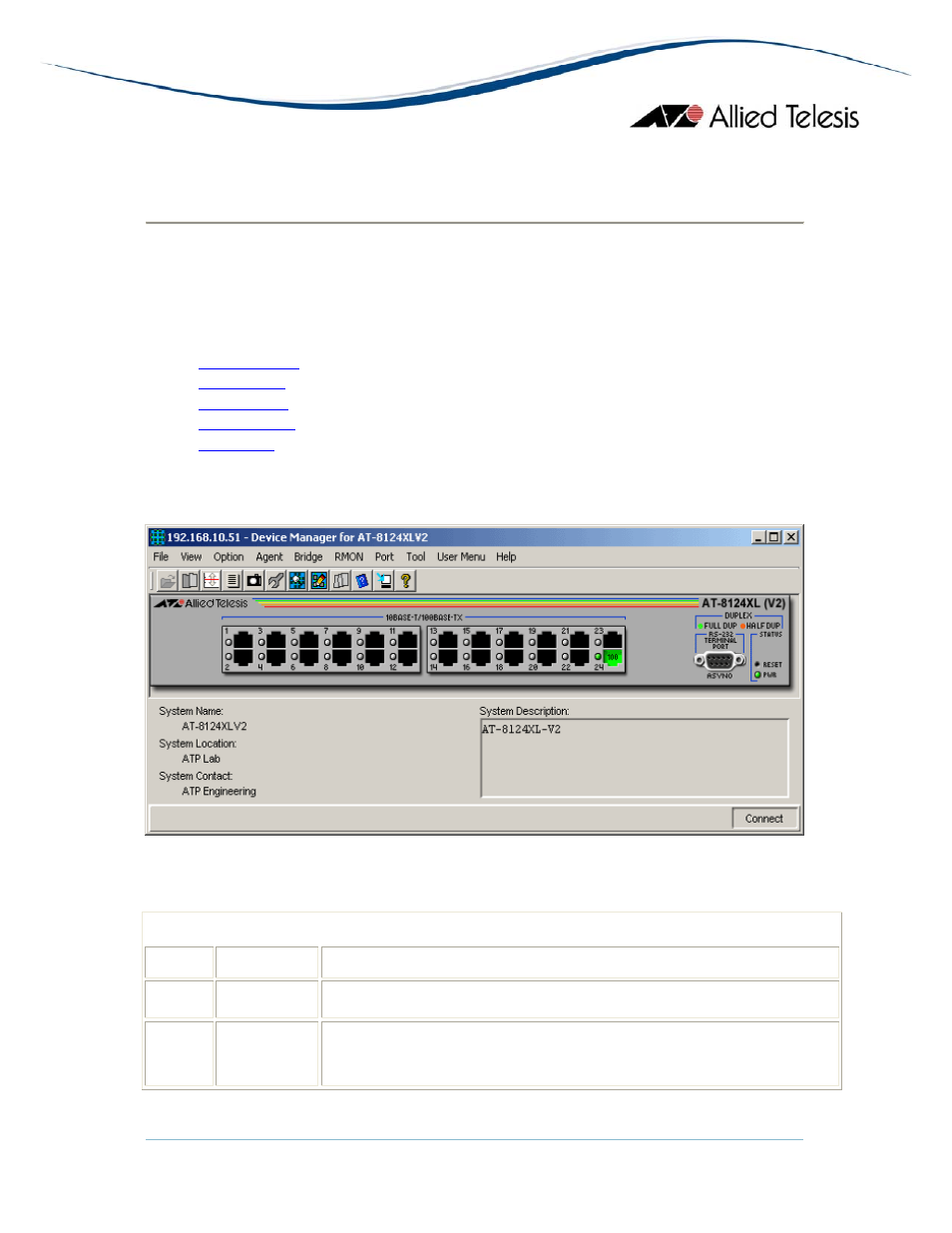Minimize the Device Manager window
This screenshot has width=952, height=1233.
[758, 537]
